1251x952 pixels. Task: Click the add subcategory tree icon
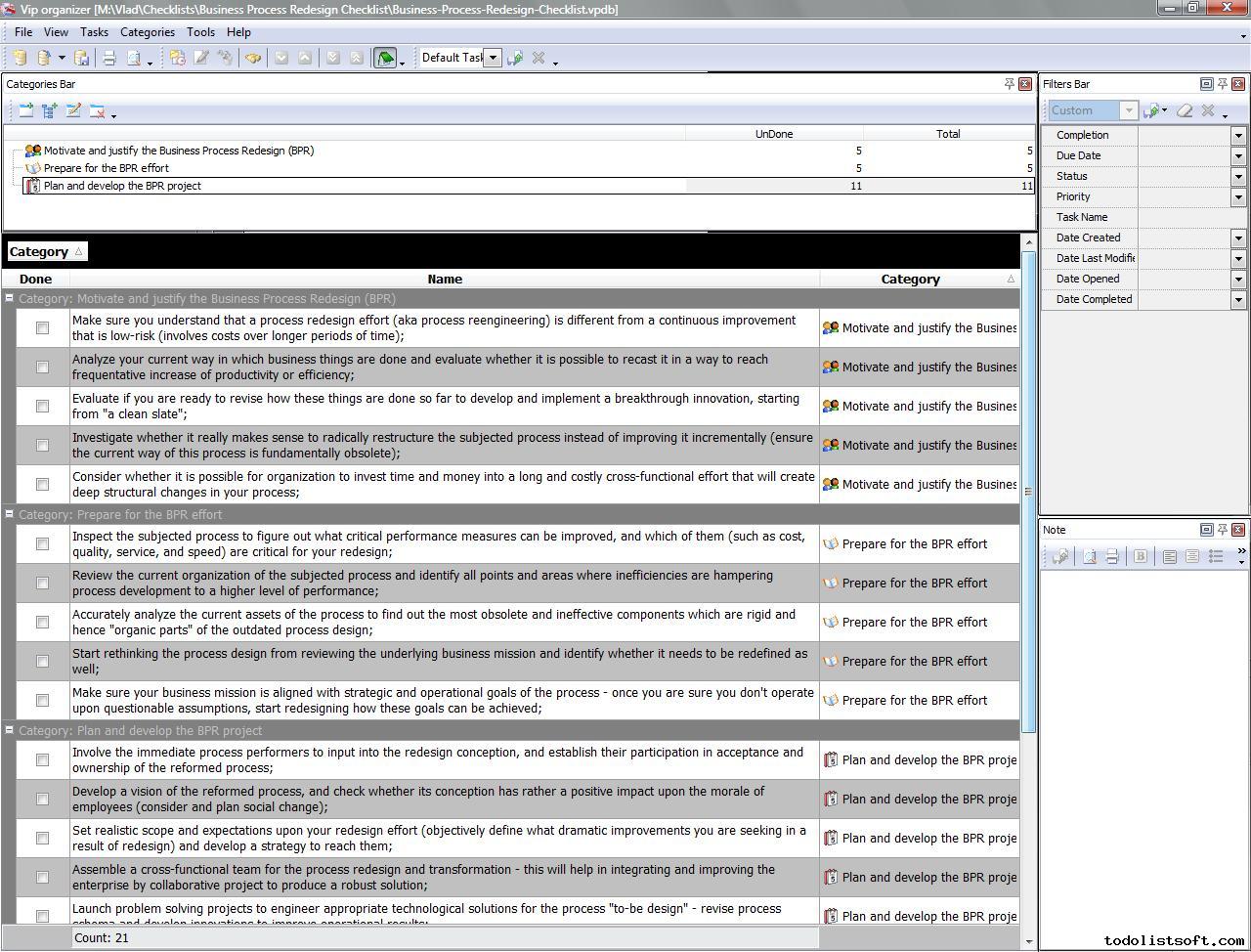pos(49,111)
